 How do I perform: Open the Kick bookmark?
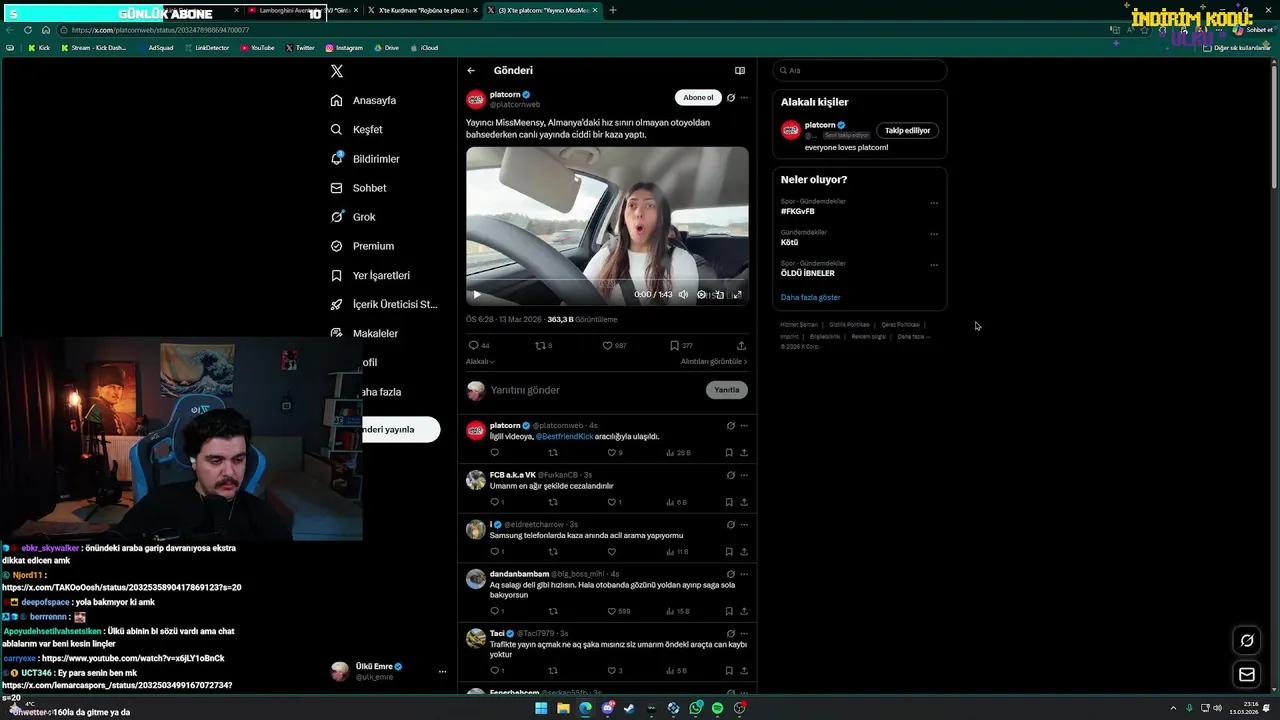(x=39, y=48)
